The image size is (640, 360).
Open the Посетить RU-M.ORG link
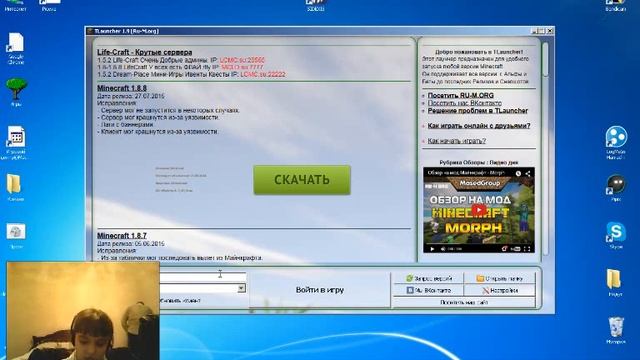point(460,96)
